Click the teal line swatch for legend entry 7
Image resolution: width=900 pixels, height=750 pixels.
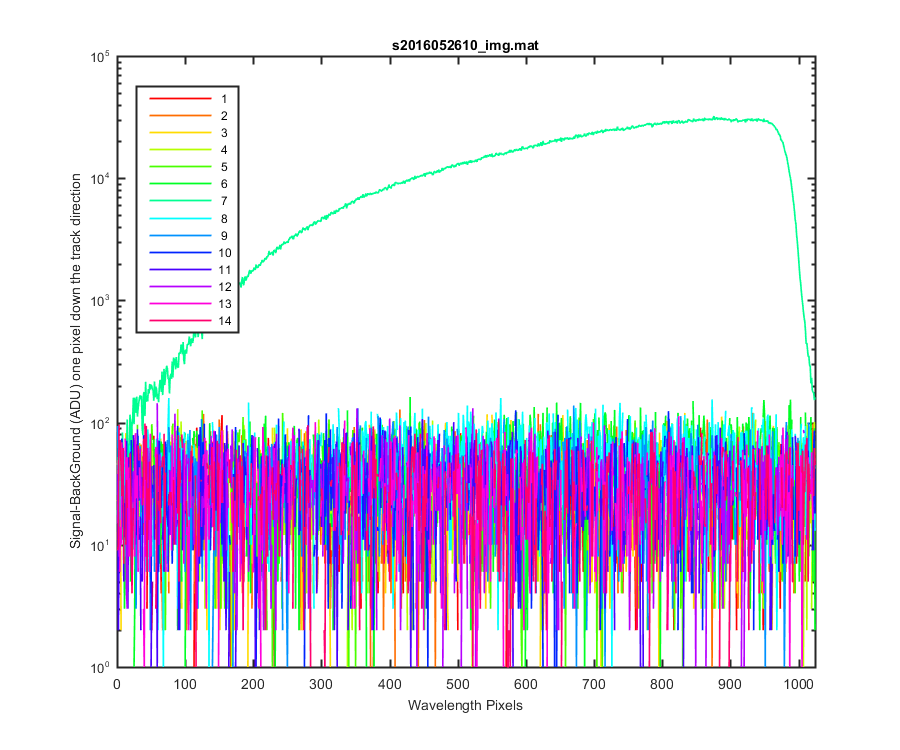point(180,201)
